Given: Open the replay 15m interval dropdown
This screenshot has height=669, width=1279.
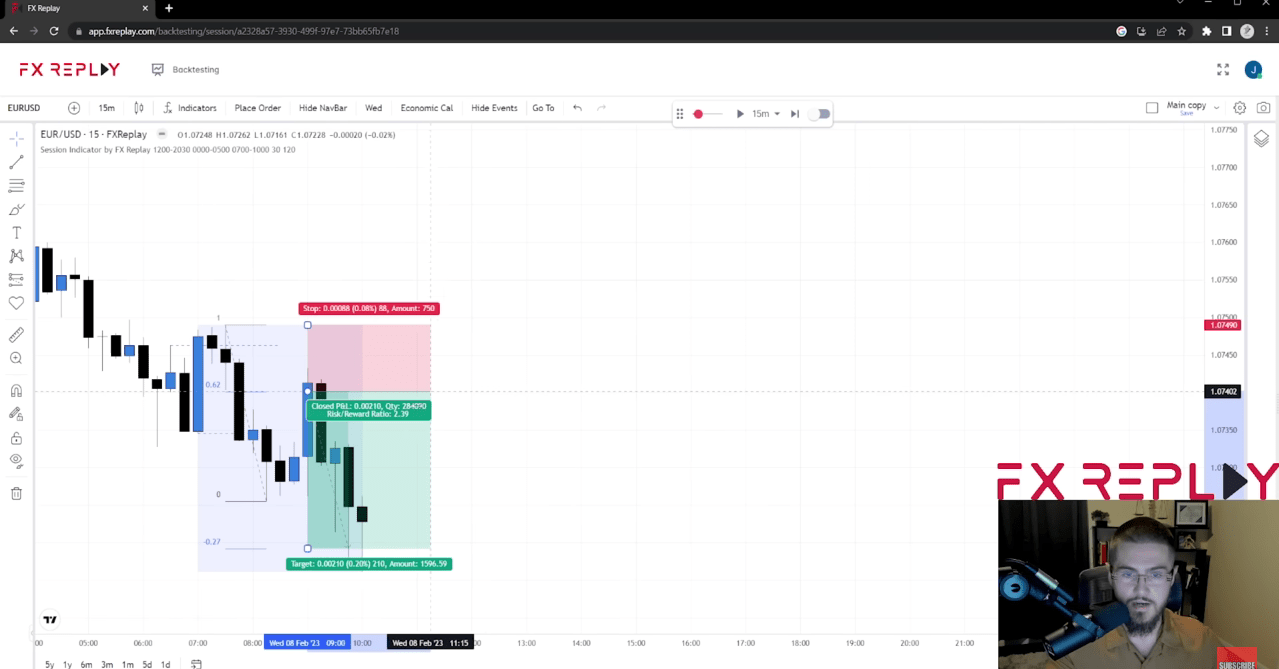Looking at the screenshot, I should point(765,114).
